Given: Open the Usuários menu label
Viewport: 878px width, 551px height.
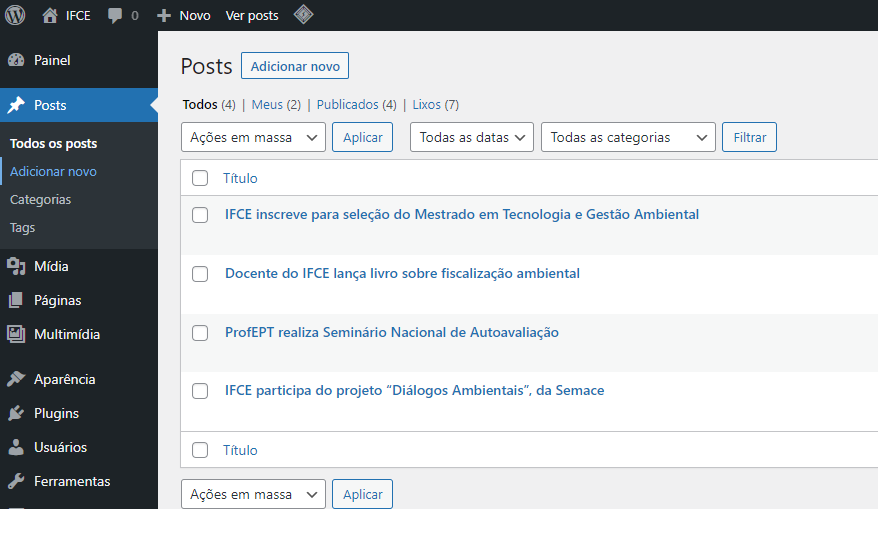Looking at the screenshot, I should pos(60,447).
